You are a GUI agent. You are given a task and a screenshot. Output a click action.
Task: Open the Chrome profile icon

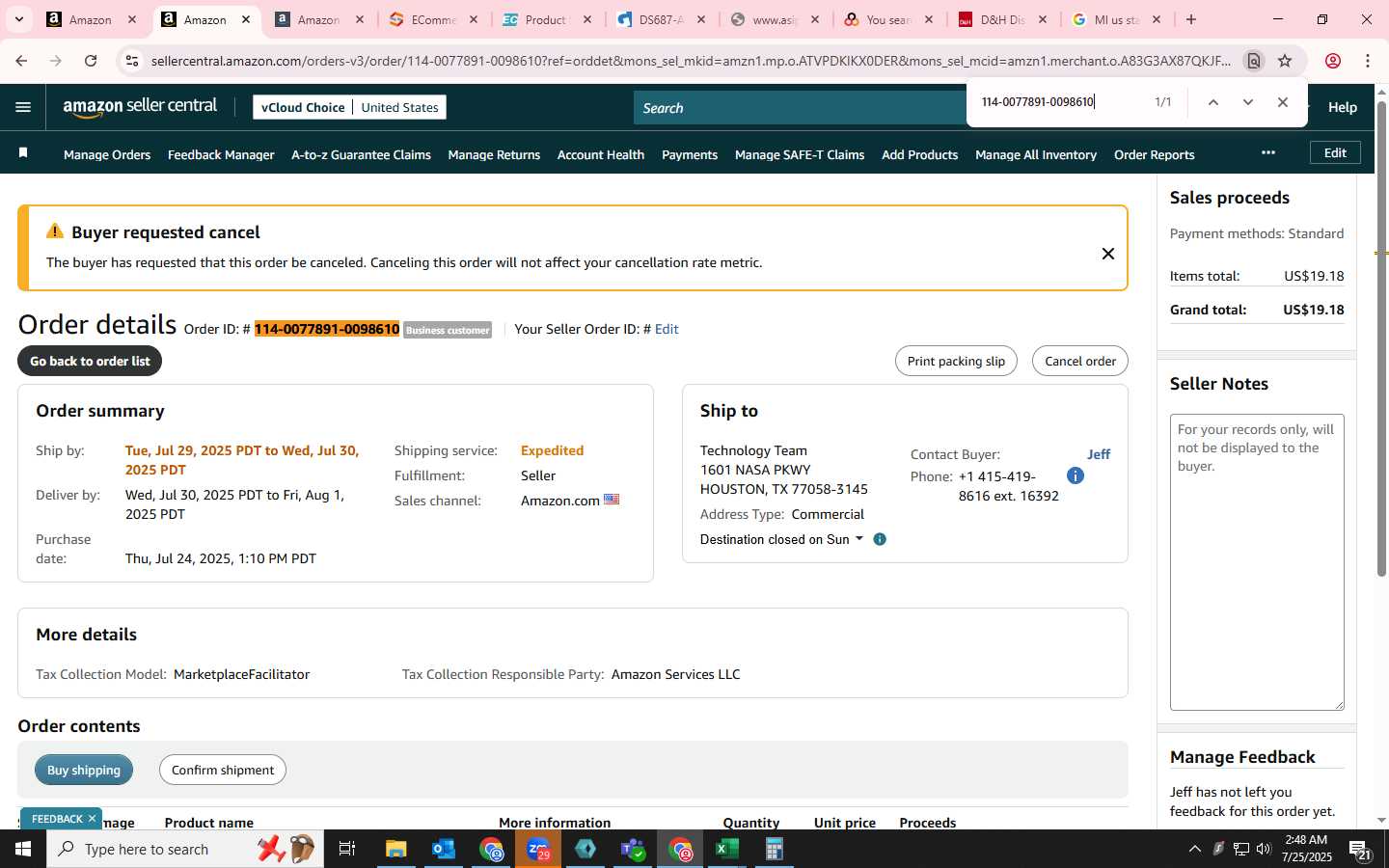[x=1333, y=61]
